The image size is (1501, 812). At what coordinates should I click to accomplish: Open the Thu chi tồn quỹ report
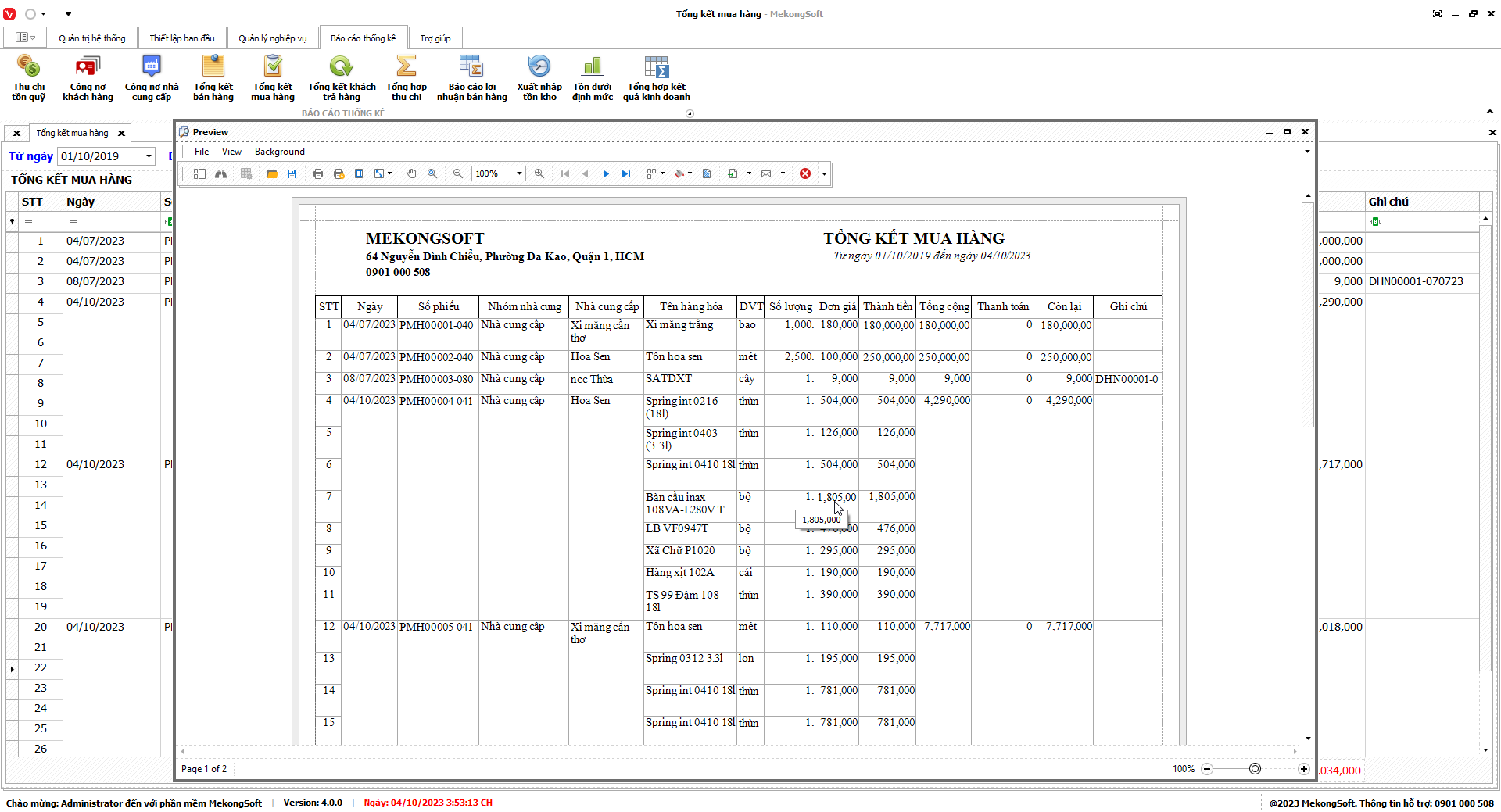click(28, 78)
